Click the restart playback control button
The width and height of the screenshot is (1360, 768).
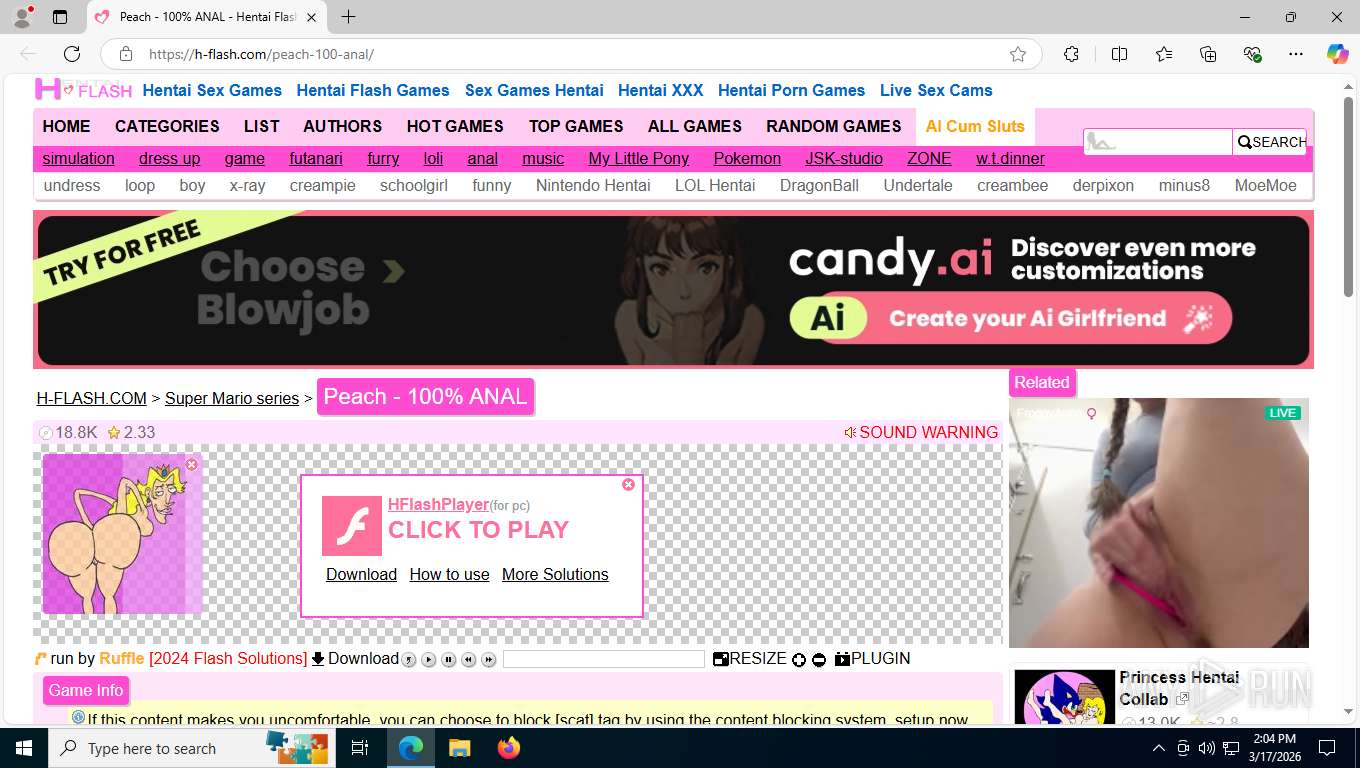(x=408, y=659)
